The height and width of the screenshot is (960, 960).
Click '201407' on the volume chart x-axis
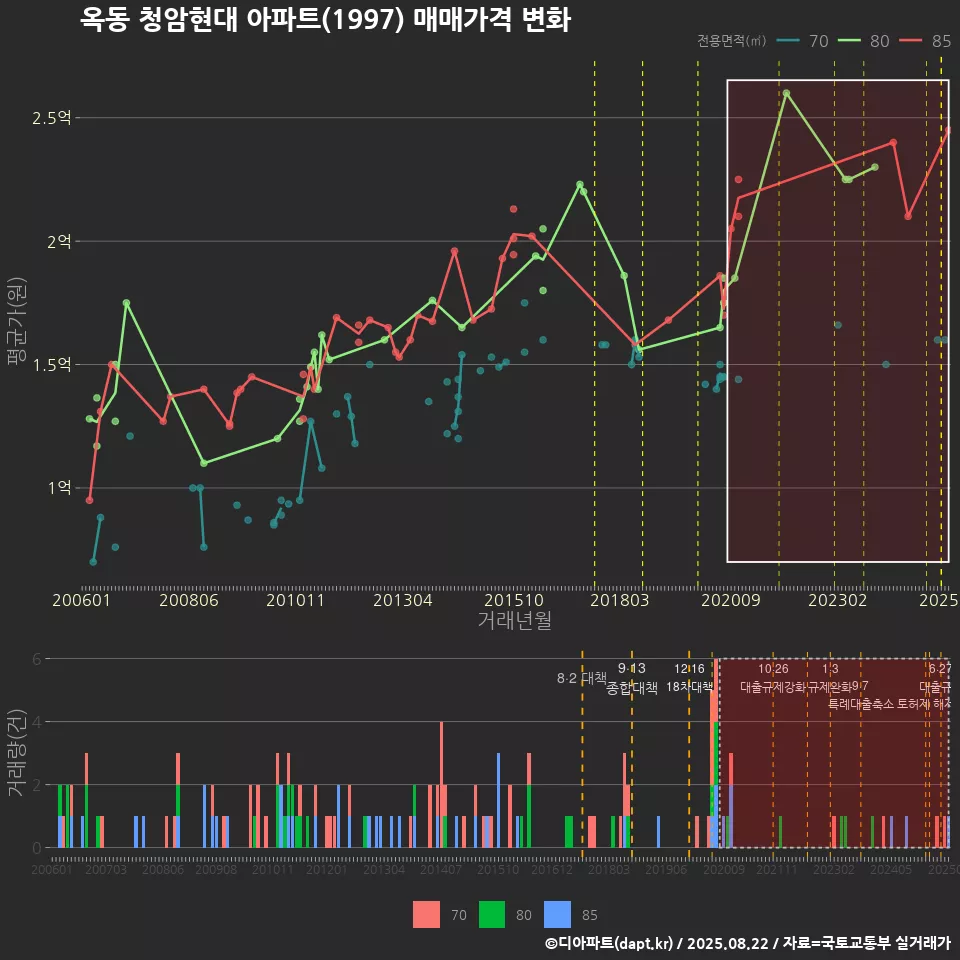pyautogui.click(x=441, y=869)
